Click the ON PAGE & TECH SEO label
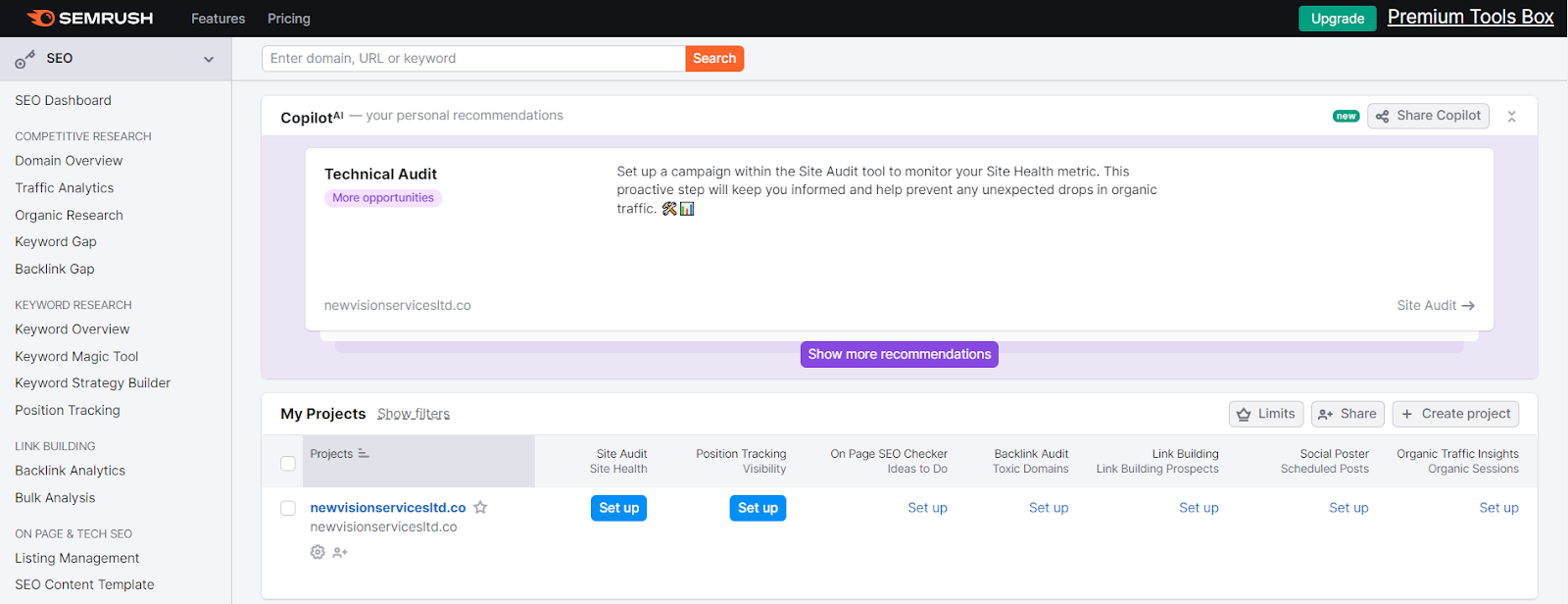1568x604 pixels. (73, 533)
